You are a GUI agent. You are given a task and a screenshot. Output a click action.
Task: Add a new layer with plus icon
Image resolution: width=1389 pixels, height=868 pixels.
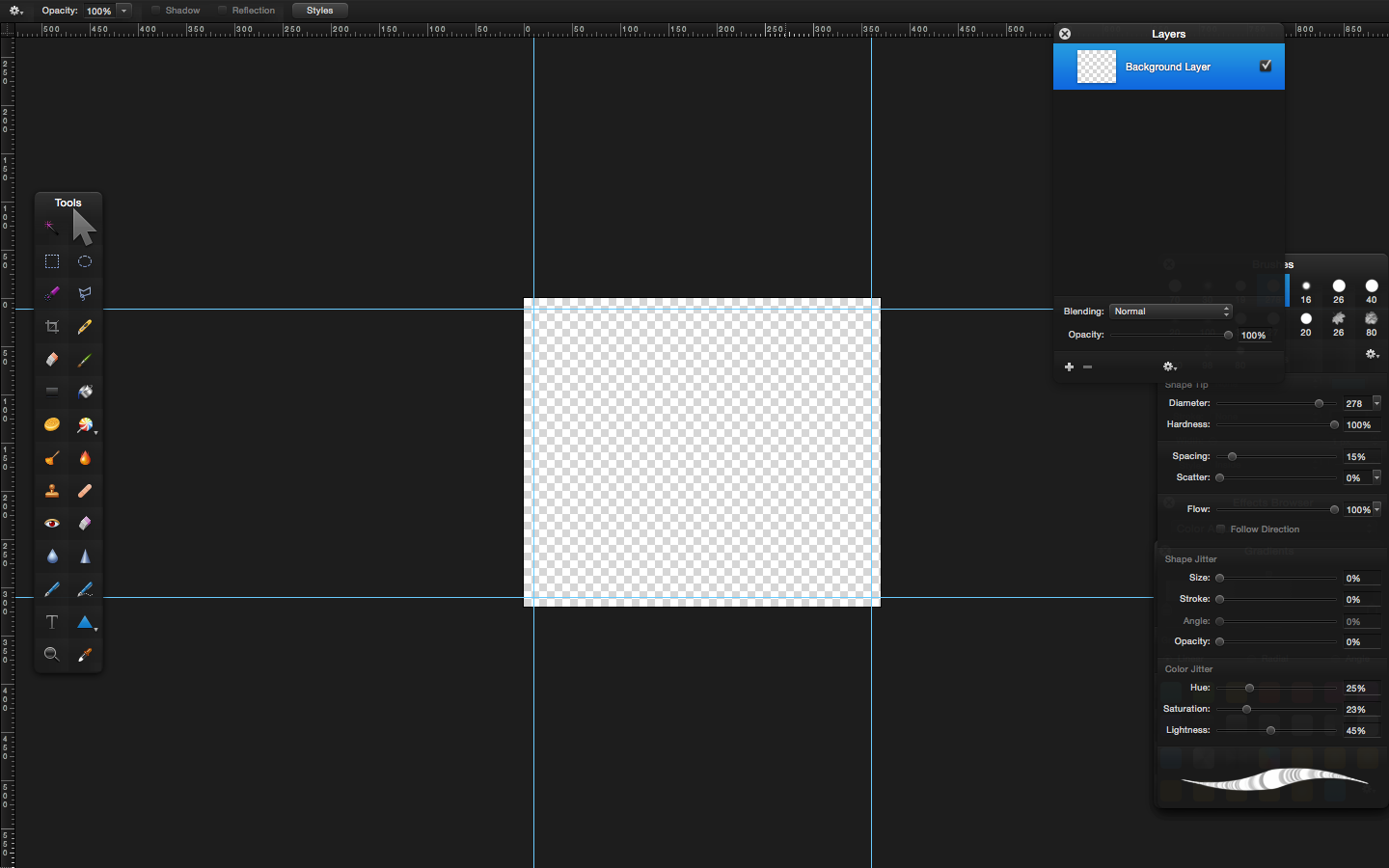point(1069,366)
